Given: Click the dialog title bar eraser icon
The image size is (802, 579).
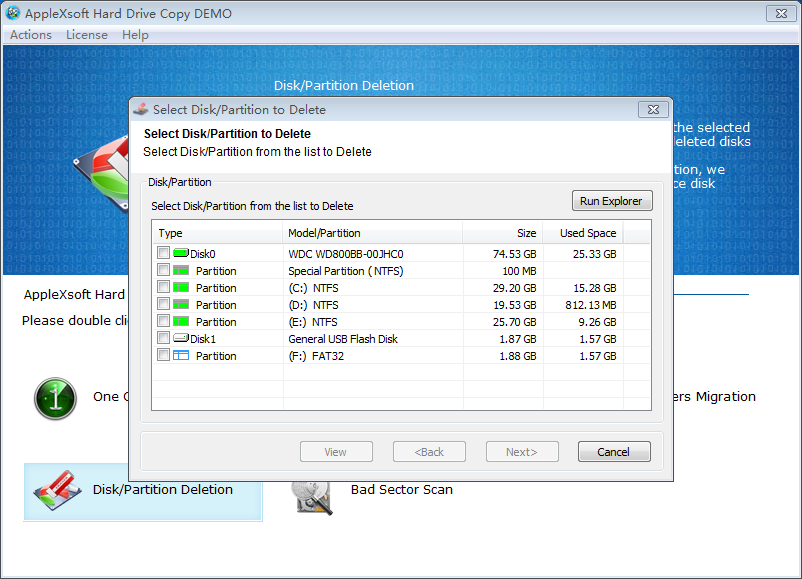Looking at the screenshot, I should point(141,109).
